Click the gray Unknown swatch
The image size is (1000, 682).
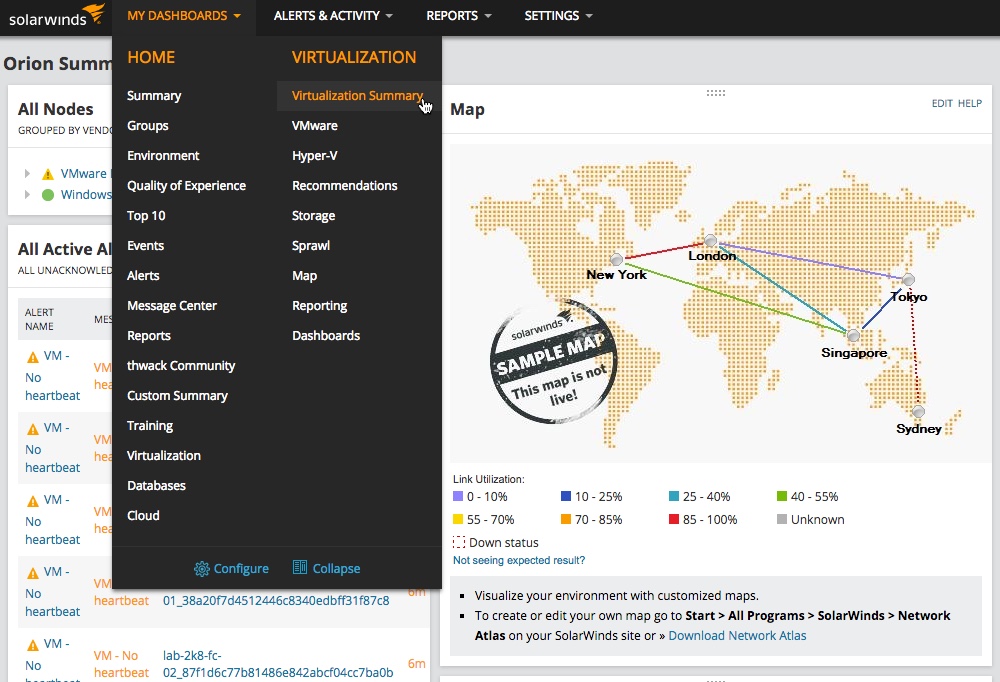tap(782, 519)
